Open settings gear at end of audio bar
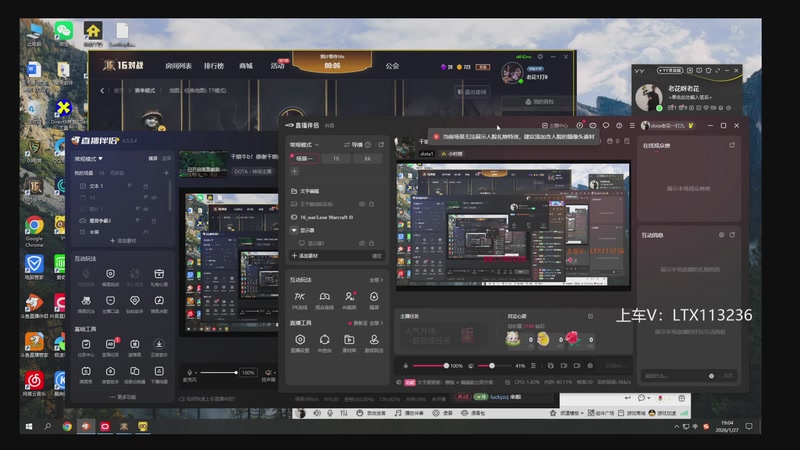The height and width of the screenshot is (450, 800). click(x=590, y=366)
